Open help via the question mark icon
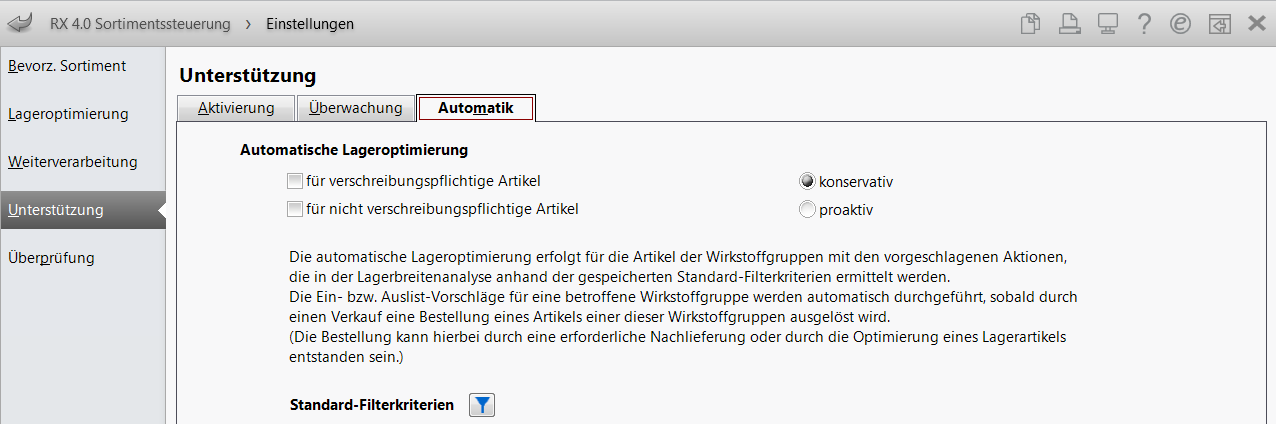 1144,23
